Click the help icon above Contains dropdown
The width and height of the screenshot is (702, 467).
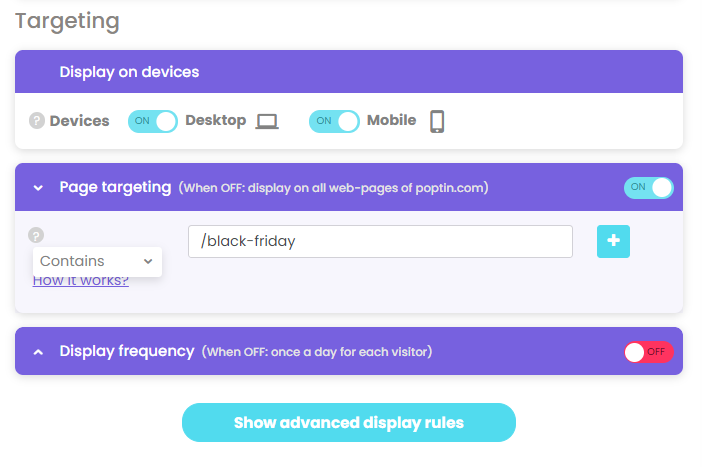[36, 235]
